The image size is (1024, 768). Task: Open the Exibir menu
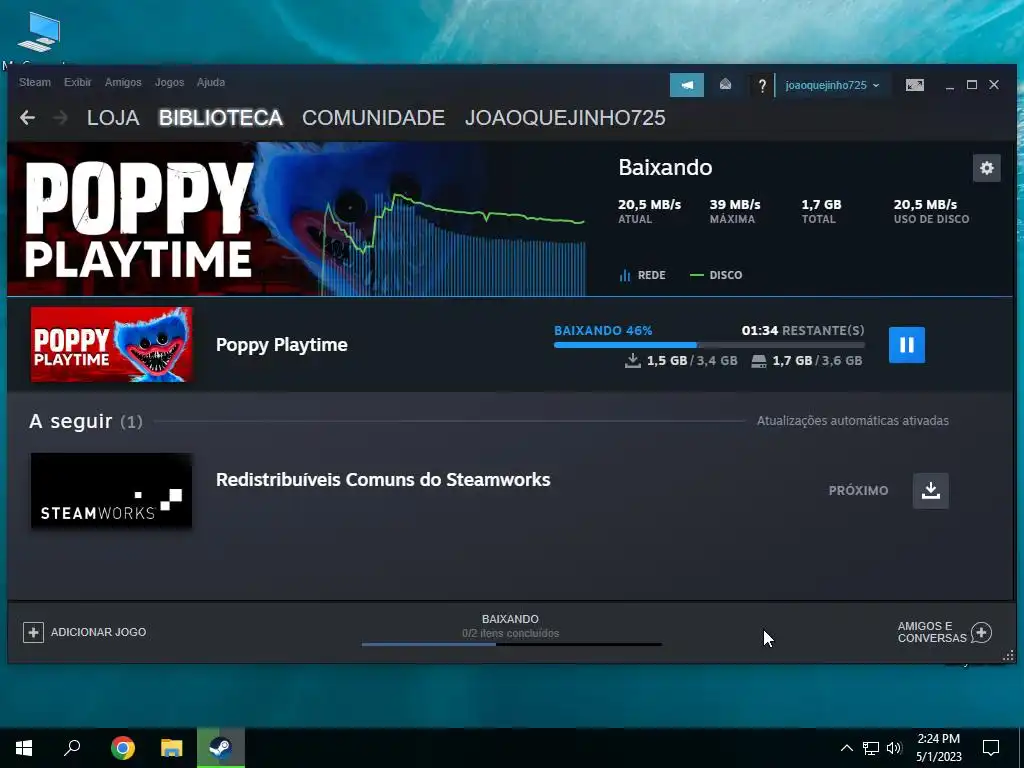point(78,82)
